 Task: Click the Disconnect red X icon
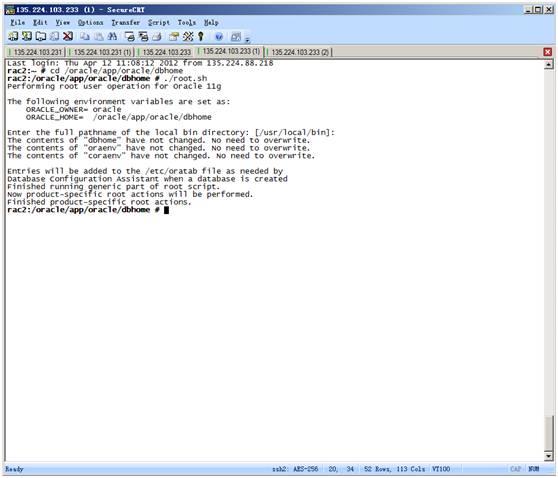point(68,36)
